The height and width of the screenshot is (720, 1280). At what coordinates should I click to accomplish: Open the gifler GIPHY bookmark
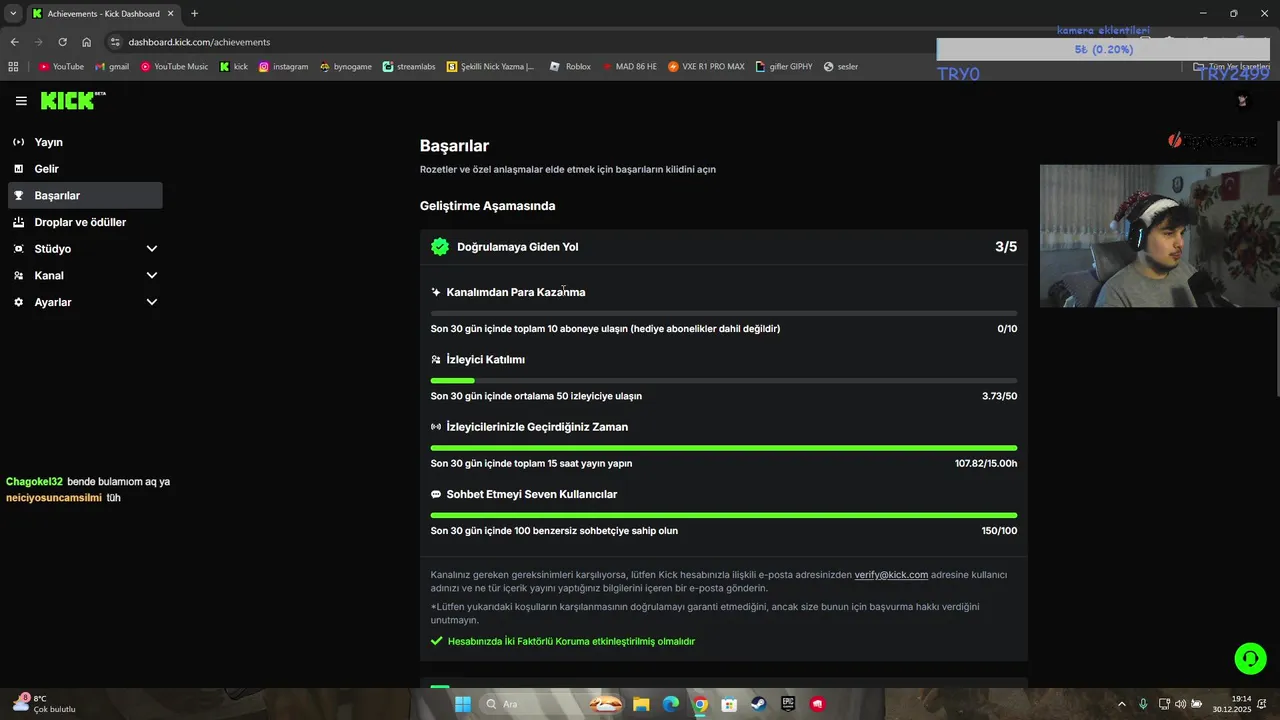pos(784,67)
